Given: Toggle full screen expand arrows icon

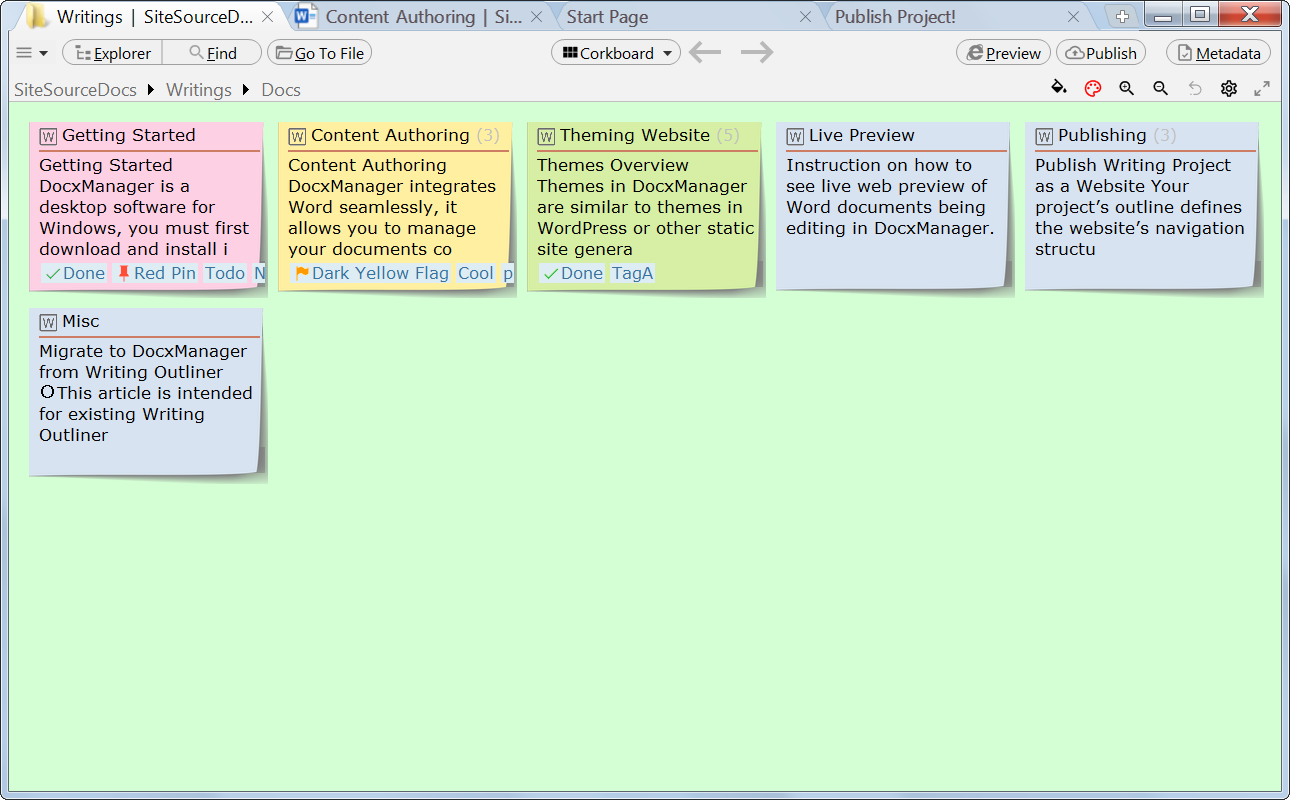Looking at the screenshot, I should pyautogui.click(x=1262, y=88).
